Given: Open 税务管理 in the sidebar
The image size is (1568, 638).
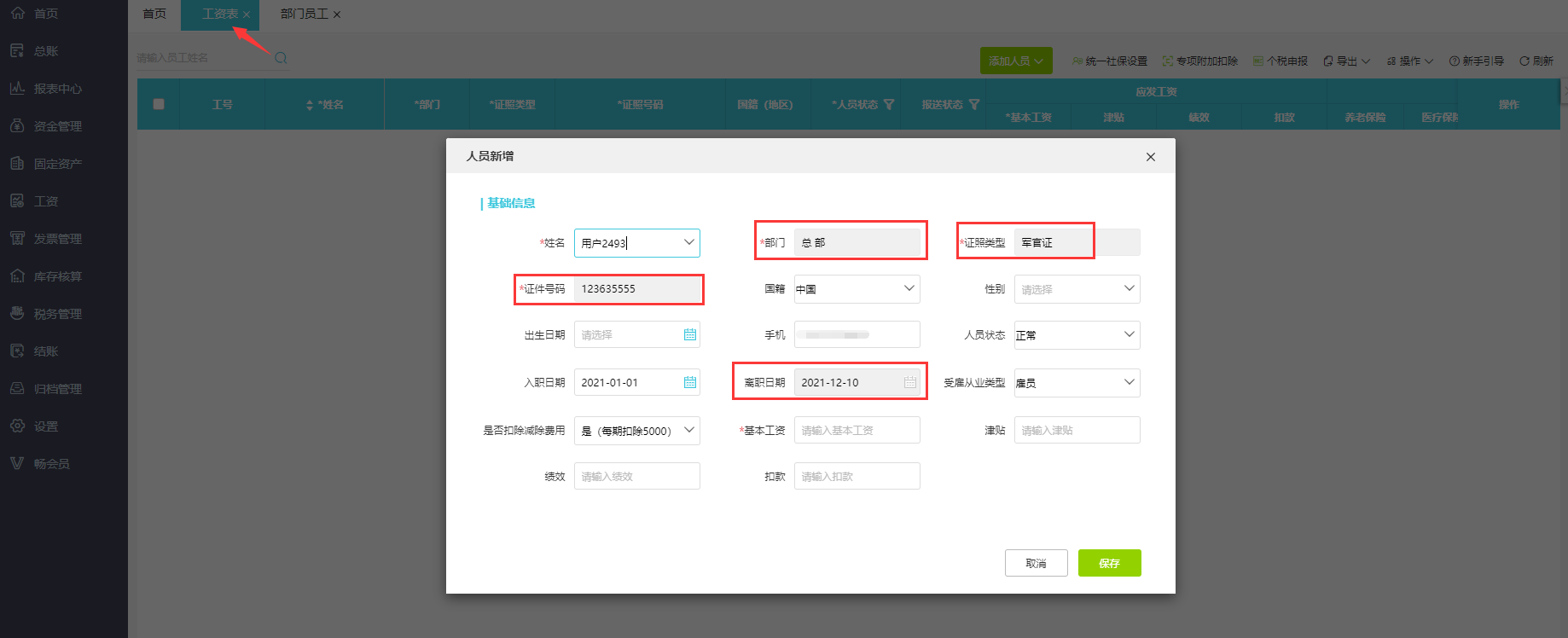Looking at the screenshot, I should 57,314.
